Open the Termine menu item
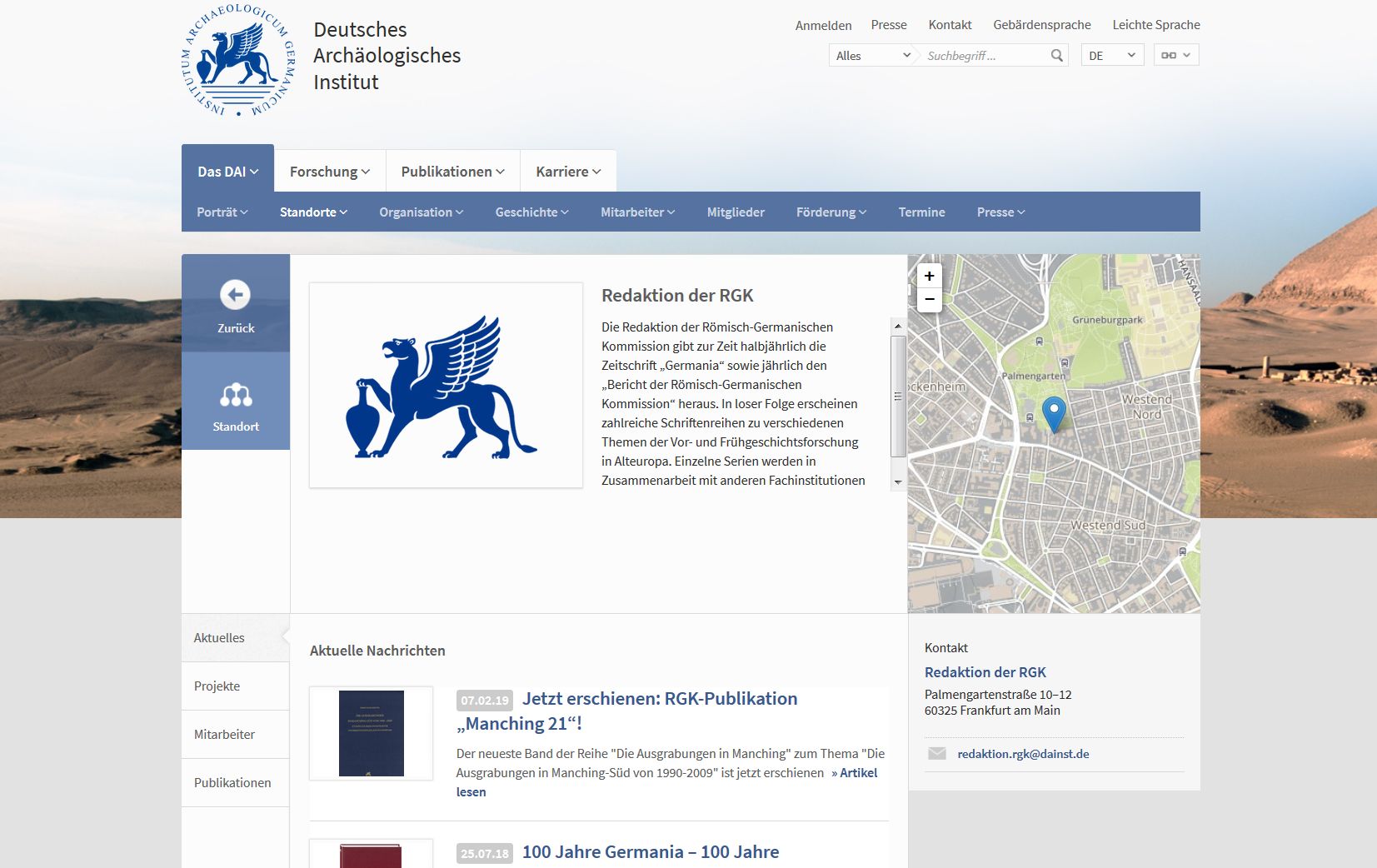 click(921, 212)
